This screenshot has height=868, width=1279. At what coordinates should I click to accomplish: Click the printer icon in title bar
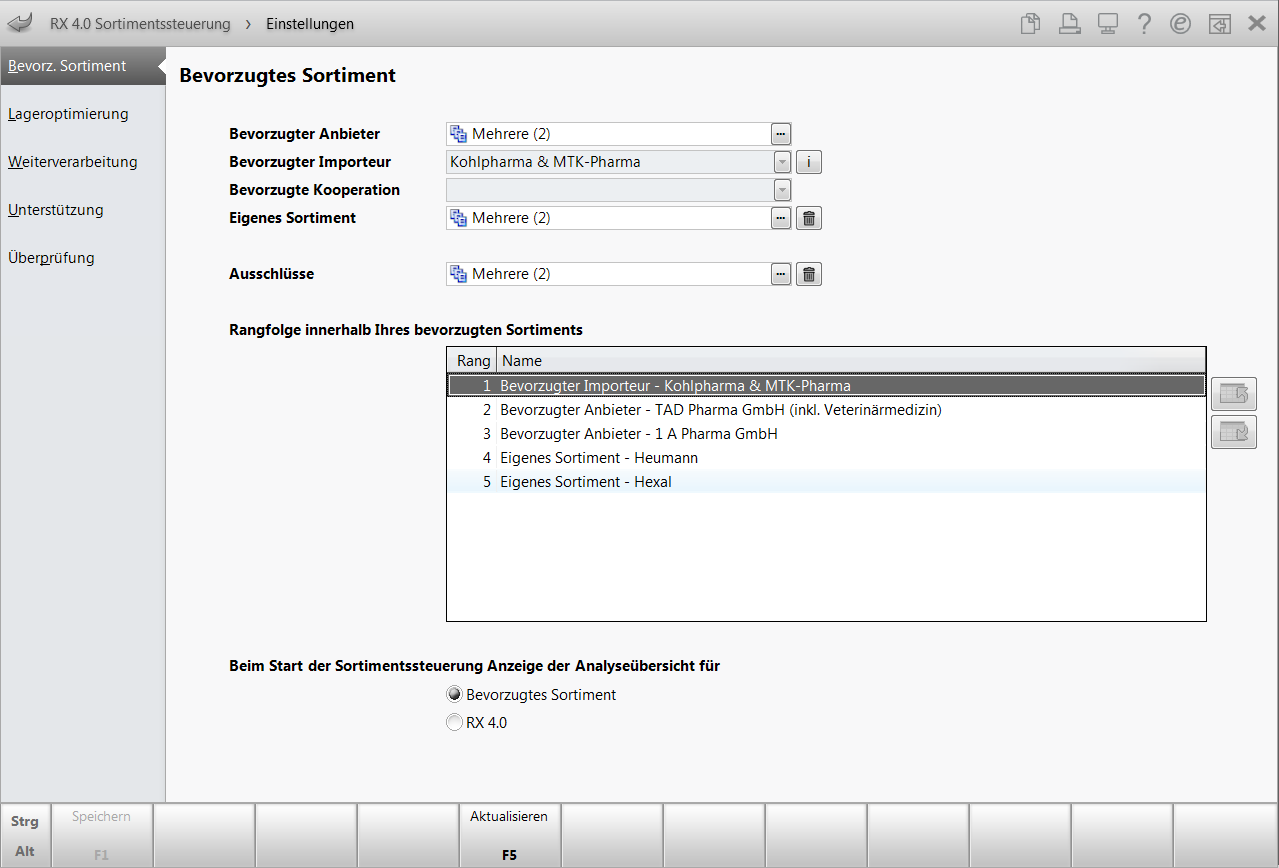tap(1069, 23)
